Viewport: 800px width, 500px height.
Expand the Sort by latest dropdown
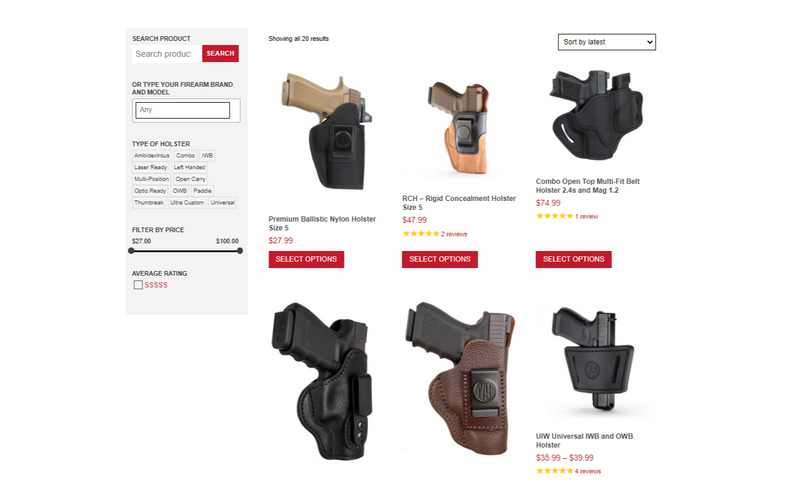tap(607, 42)
